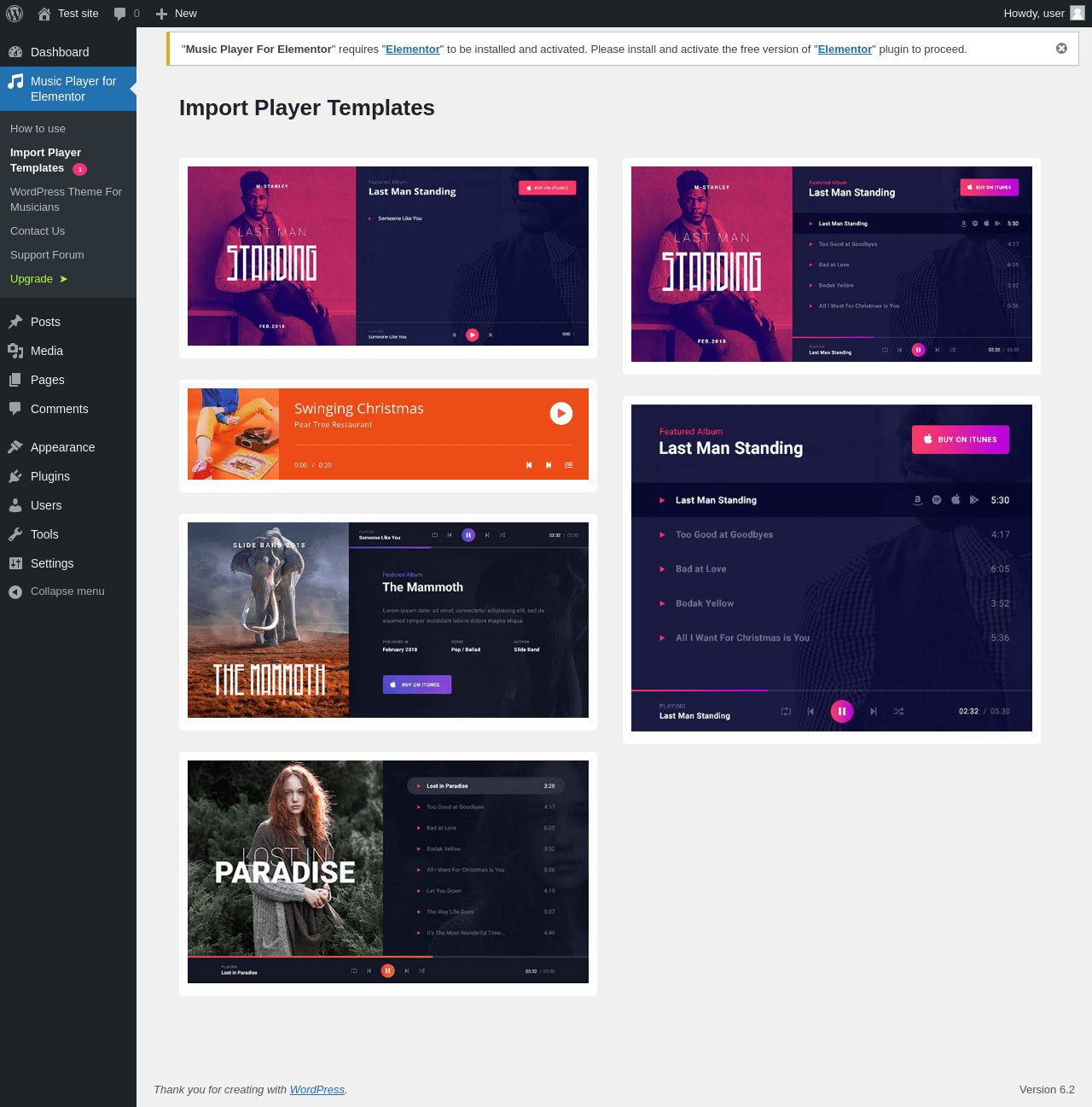Open the Plugins menu

pos(68,476)
